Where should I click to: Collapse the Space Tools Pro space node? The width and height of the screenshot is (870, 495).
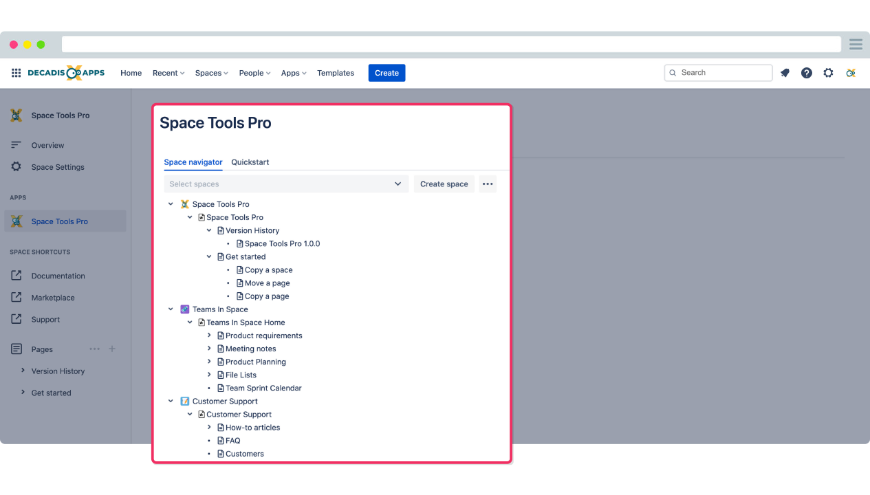pyautogui.click(x=171, y=204)
